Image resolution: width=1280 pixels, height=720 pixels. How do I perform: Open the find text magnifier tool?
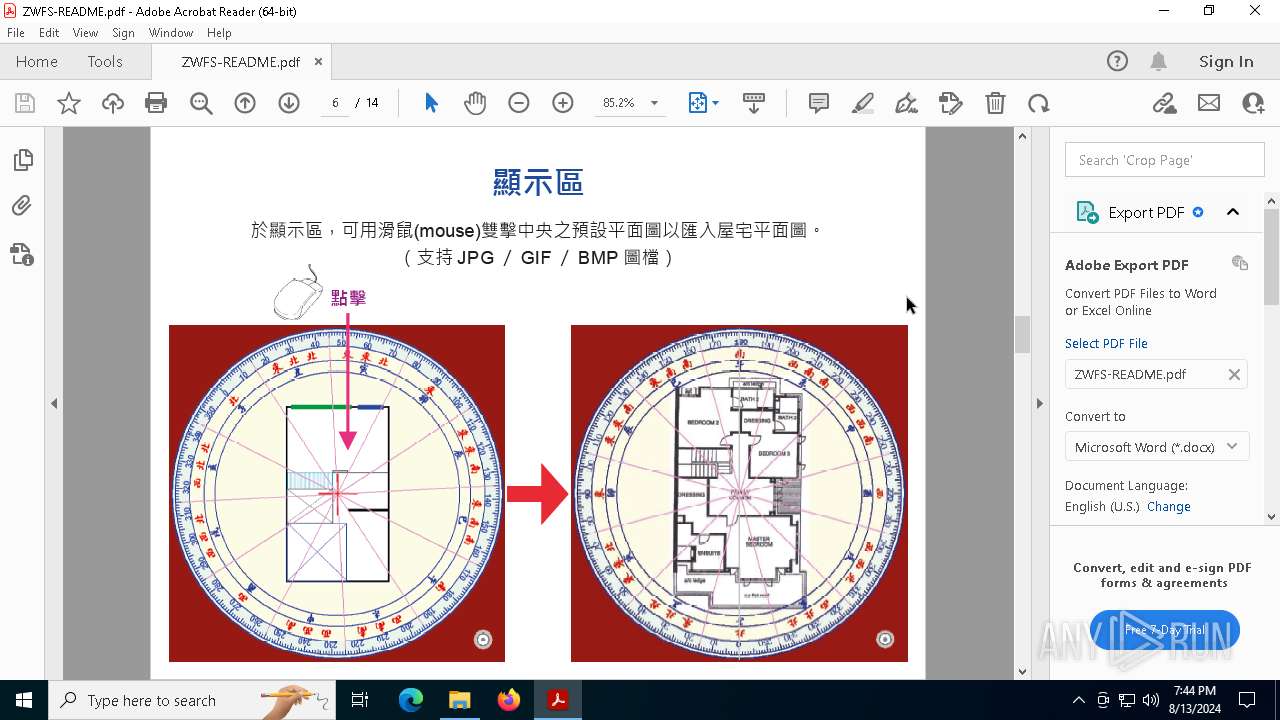[x=201, y=103]
